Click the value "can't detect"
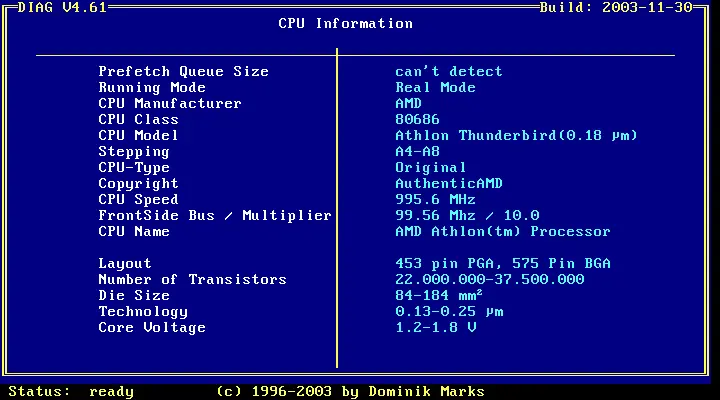Image resolution: width=720 pixels, height=400 pixels. point(449,72)
